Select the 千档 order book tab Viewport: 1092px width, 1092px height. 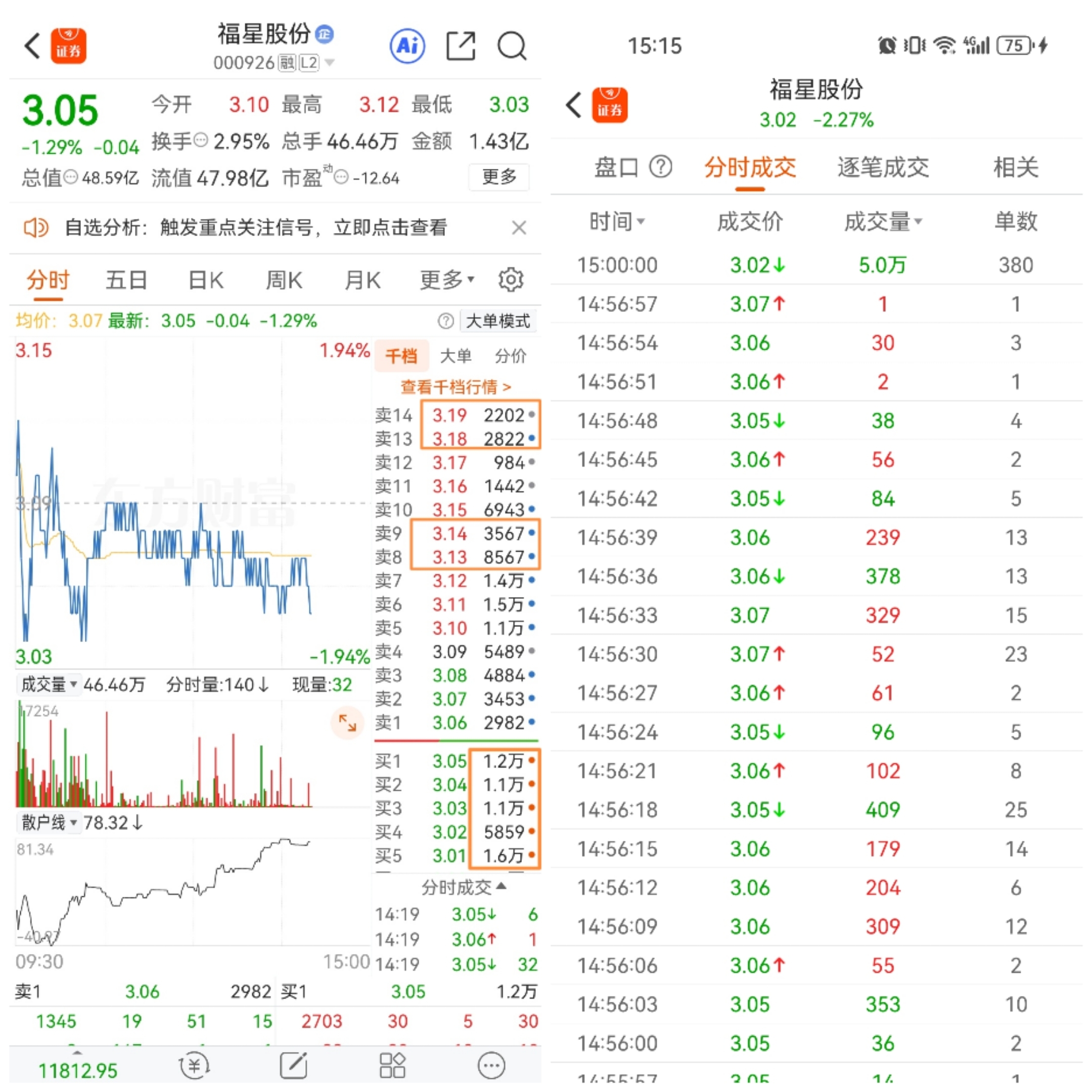tap(401, 355)
